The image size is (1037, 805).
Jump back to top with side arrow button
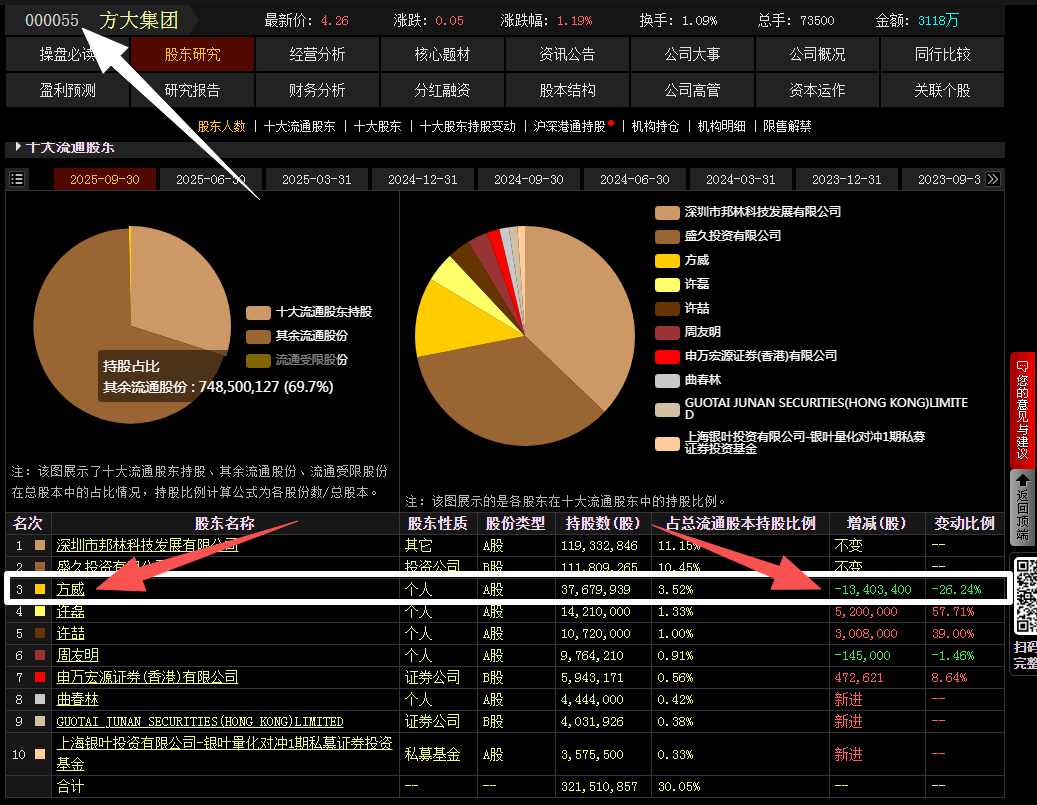pyautogui.click(x=1022, y=507)
